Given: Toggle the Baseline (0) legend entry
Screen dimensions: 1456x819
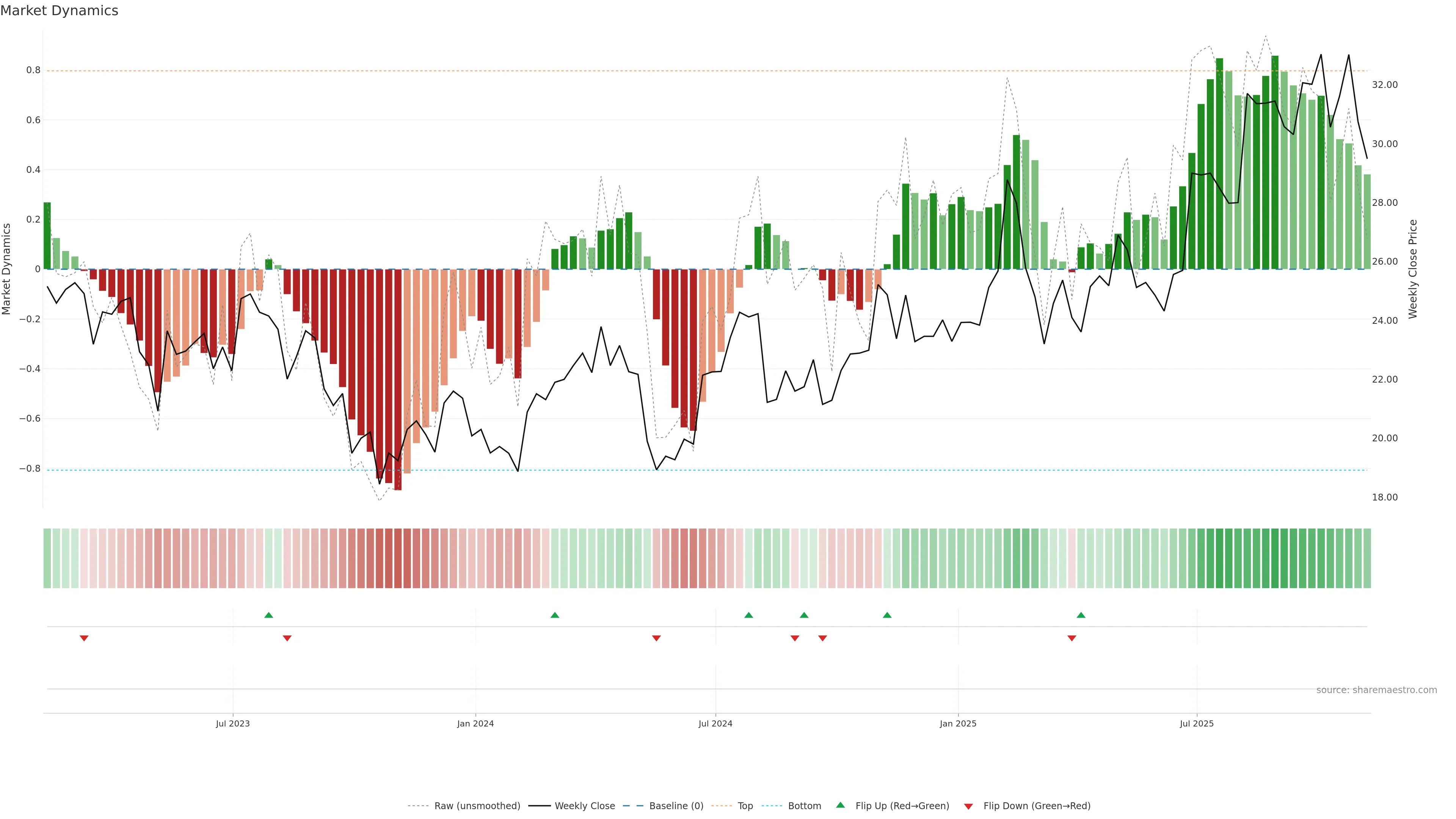Looking at the screenshot, I should coord(676,806).
